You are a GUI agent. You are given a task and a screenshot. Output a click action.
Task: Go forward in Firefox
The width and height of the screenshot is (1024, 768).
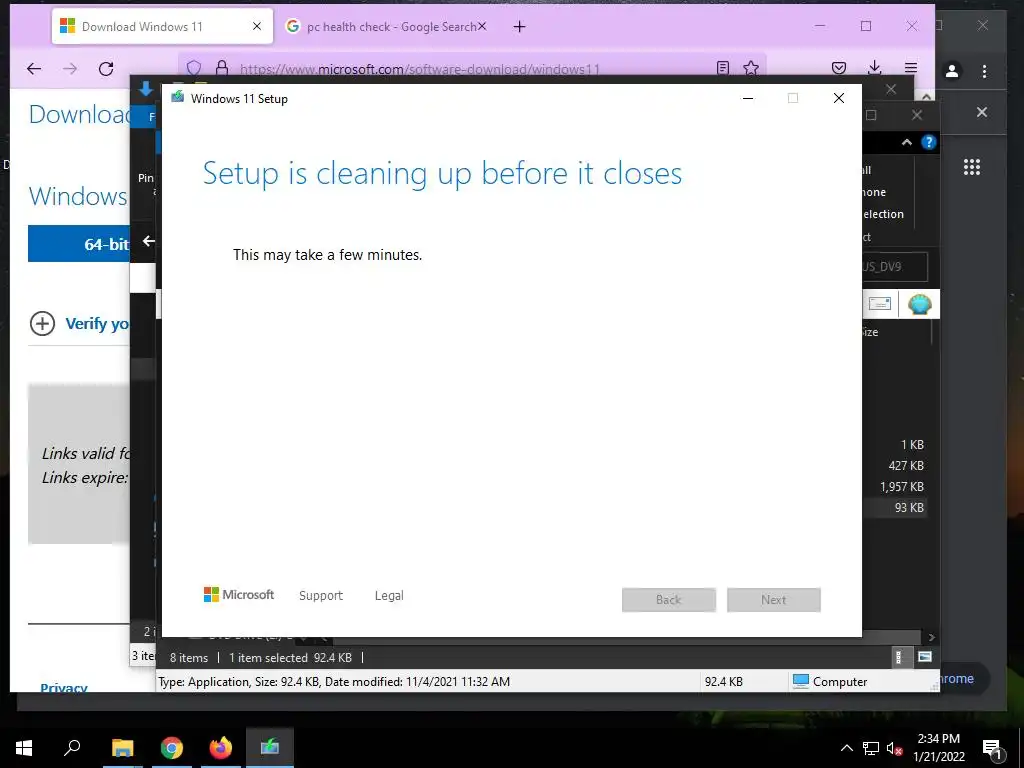pos(70,69)
